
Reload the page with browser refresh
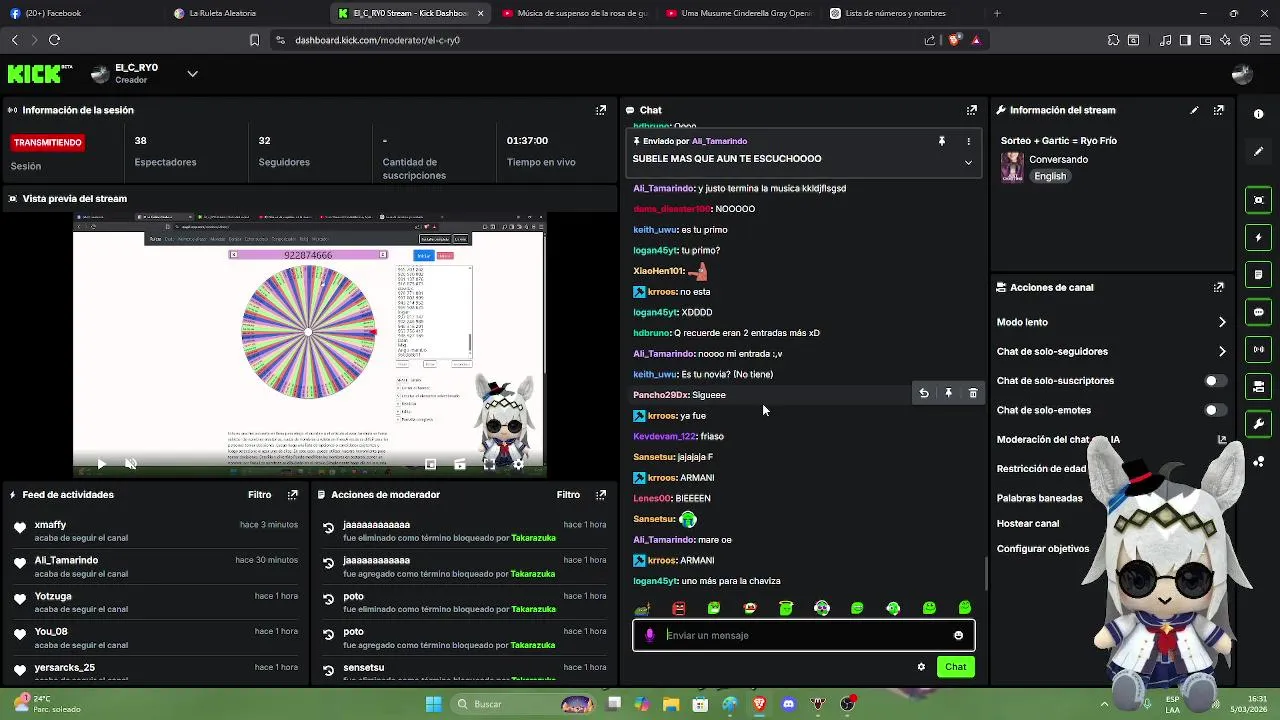(54, 40)
